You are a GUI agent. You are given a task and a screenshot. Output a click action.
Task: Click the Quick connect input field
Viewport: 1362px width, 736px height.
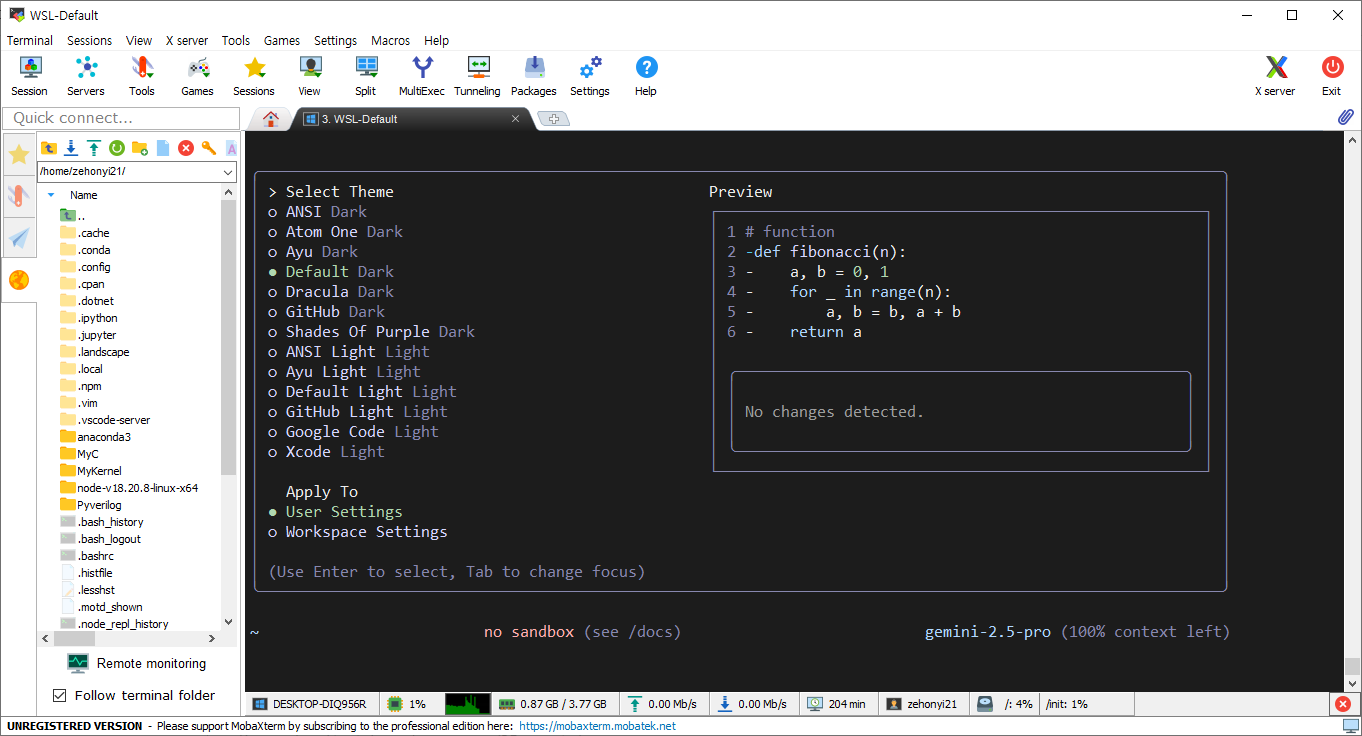click(x=121, y=118)
